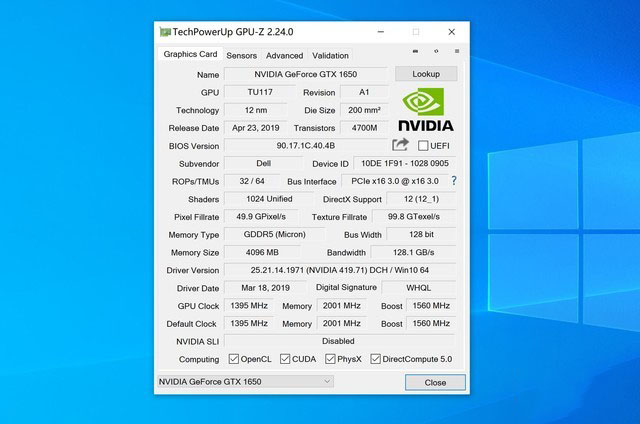Click the refresh icon near the tabs
Screen dimensions: 640x424
point(436,51)
